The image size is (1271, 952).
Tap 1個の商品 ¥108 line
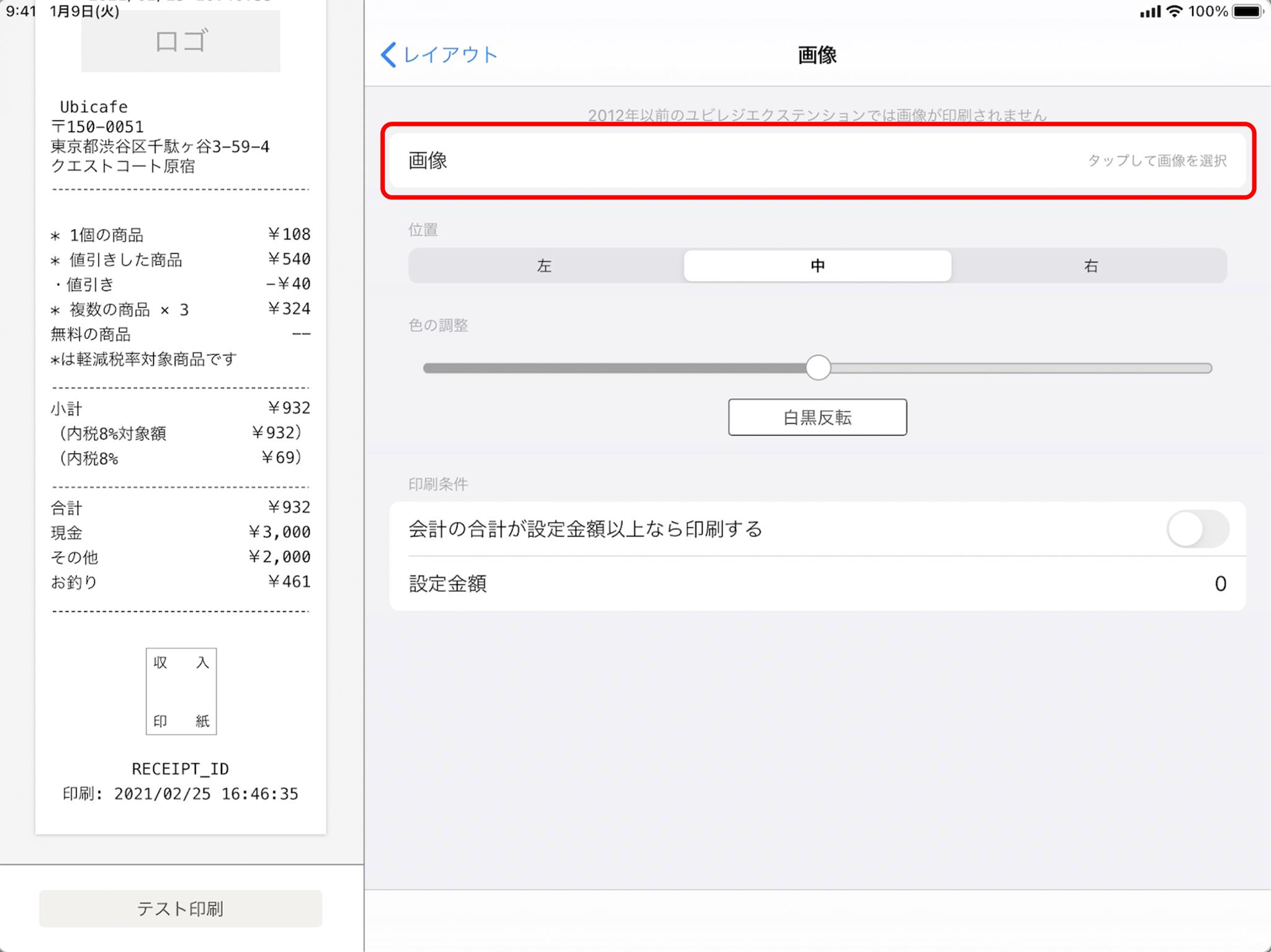pos(181,235)
